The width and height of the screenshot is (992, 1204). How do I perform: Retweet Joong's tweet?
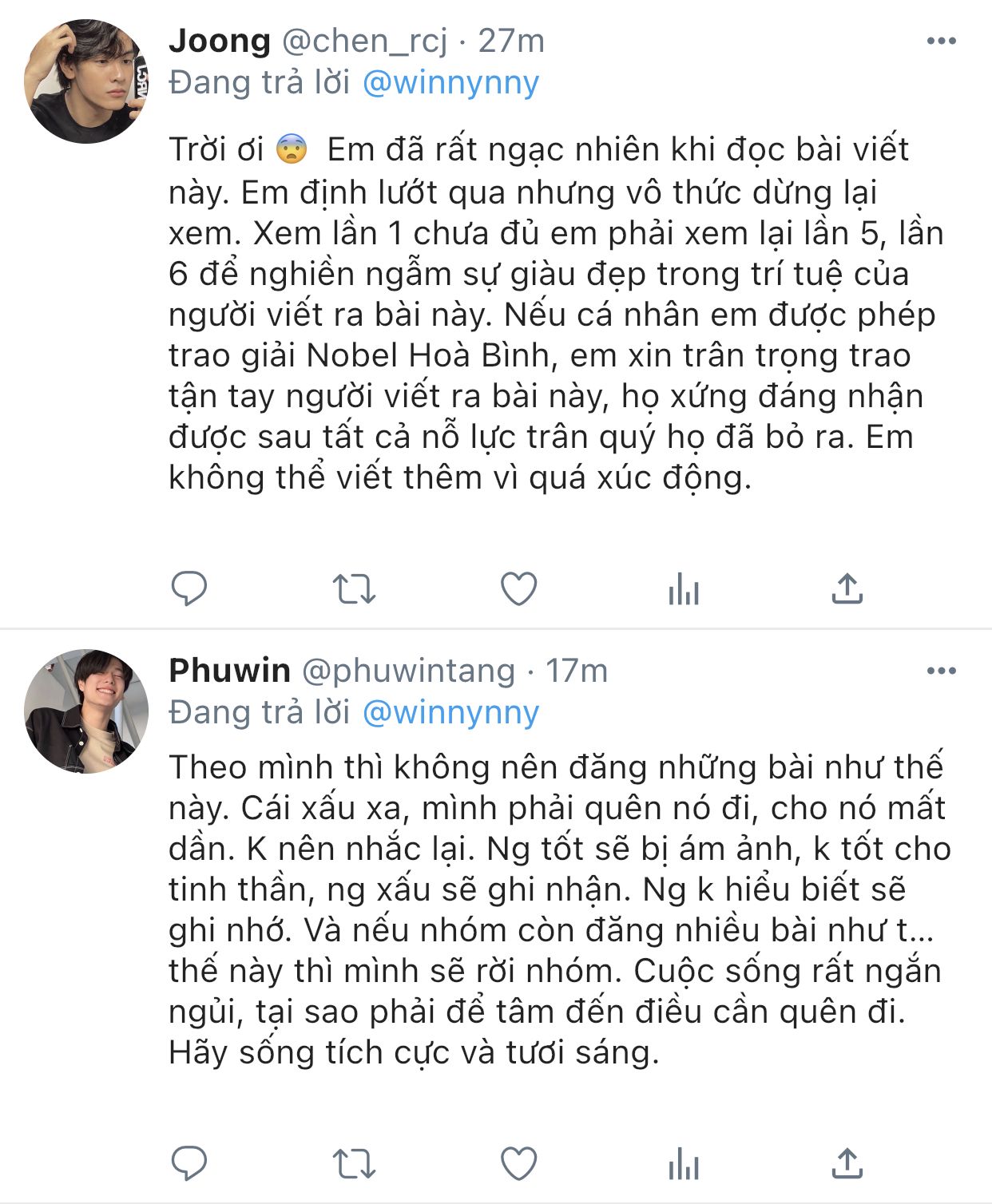point(354,589)
